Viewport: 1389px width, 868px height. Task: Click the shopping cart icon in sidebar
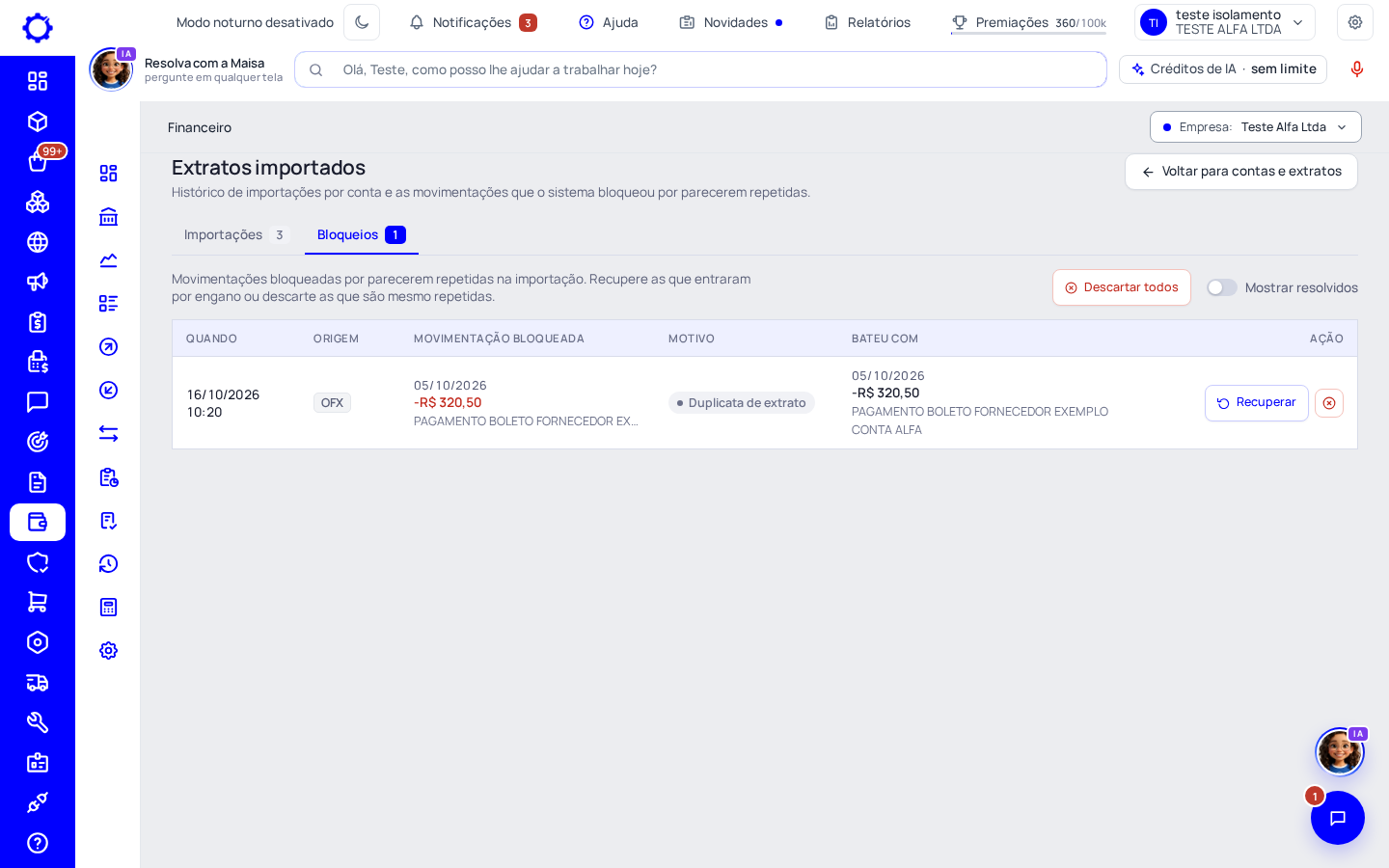click(x=38, y=602)
